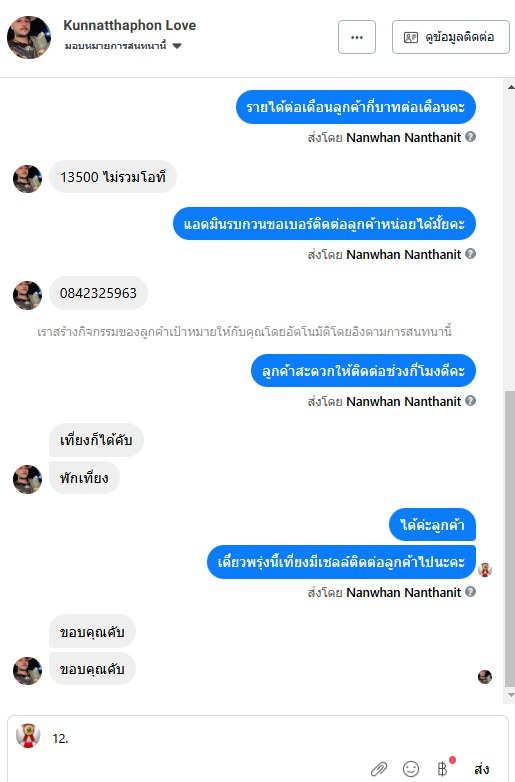Click contact card icon in ดูข้อมูลติดต่อ button
Image resolution: width=515 pixels, height=782 pixels.
tap(411, 37)
